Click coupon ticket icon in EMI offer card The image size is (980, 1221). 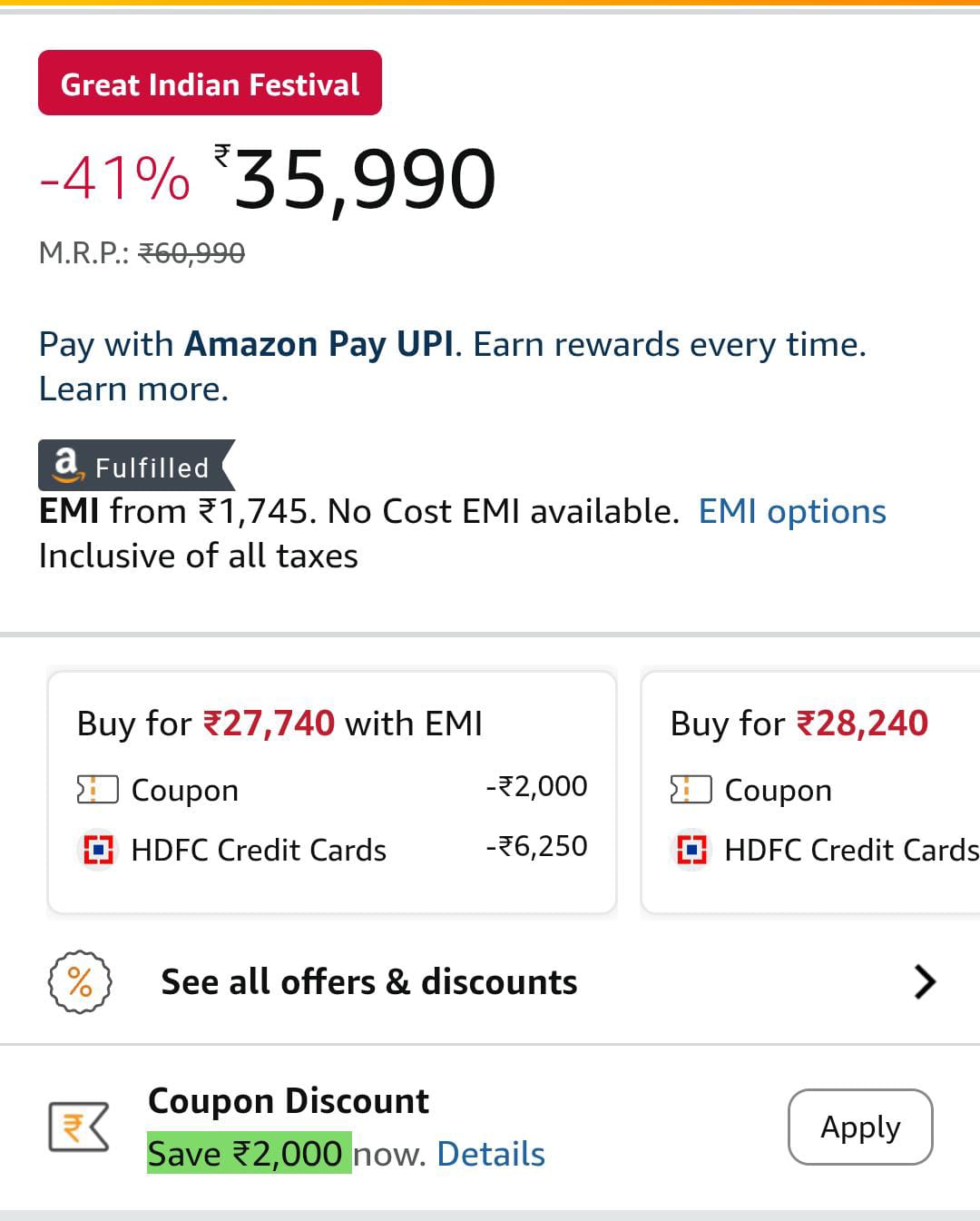click(98, 790)
